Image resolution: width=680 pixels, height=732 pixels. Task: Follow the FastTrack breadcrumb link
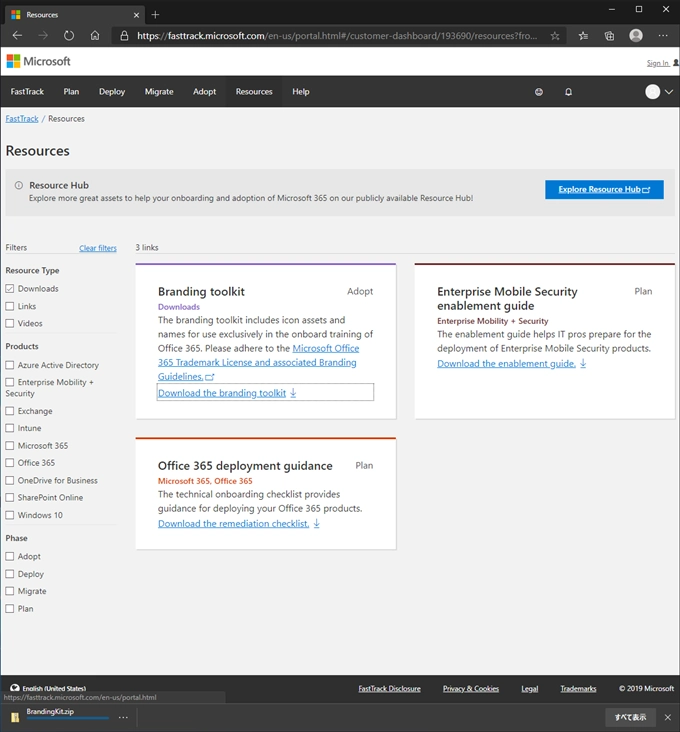point(22,119)
